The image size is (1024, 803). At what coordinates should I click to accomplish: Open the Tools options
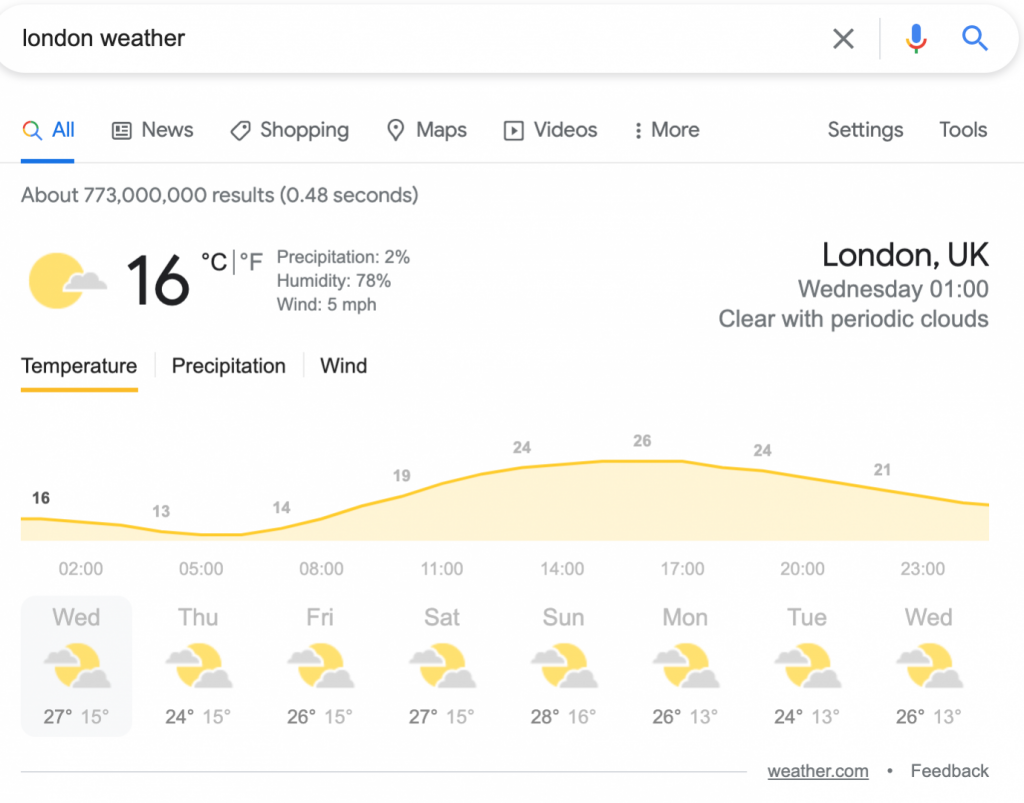pos(963,130)
